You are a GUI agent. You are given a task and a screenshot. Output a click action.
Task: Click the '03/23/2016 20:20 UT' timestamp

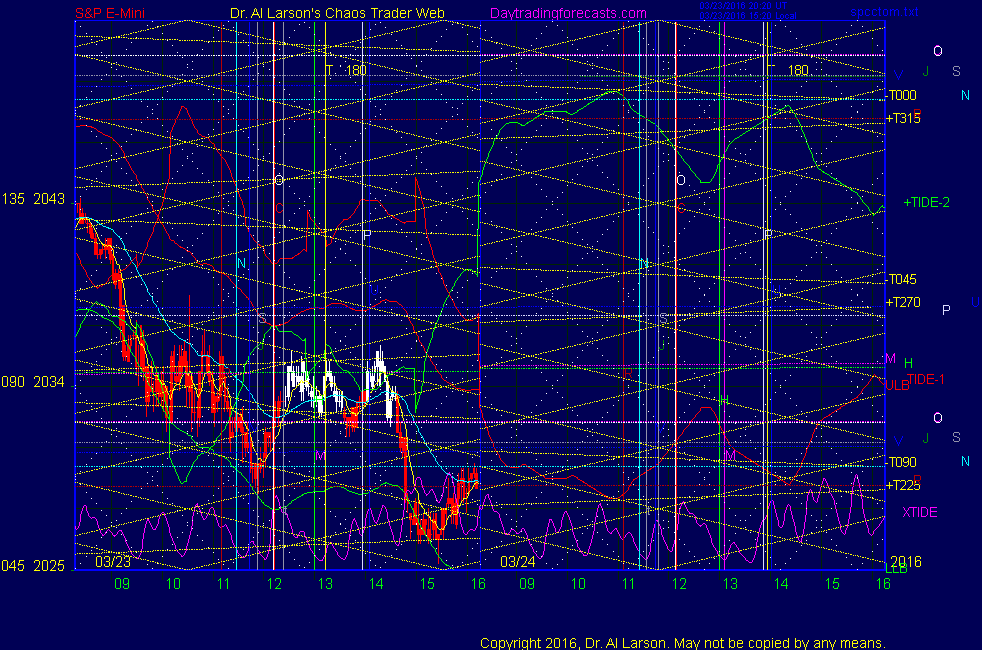pyautogui.click(x=743, y=6)
